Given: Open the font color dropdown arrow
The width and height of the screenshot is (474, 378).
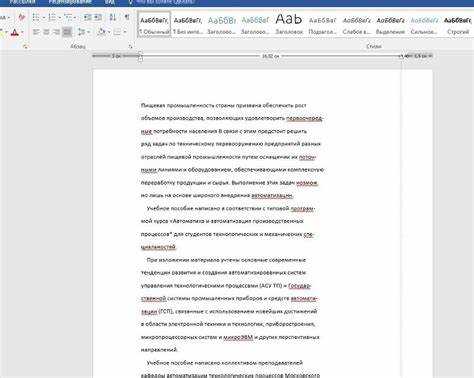Looking at the screenshot, I should click(22, 32).
